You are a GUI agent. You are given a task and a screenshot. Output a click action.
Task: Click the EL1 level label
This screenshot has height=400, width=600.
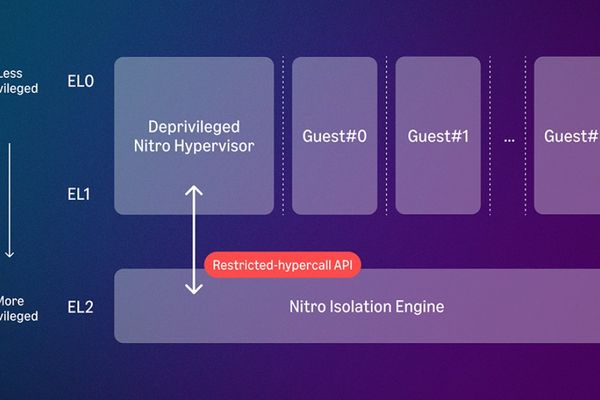(79, 194)
